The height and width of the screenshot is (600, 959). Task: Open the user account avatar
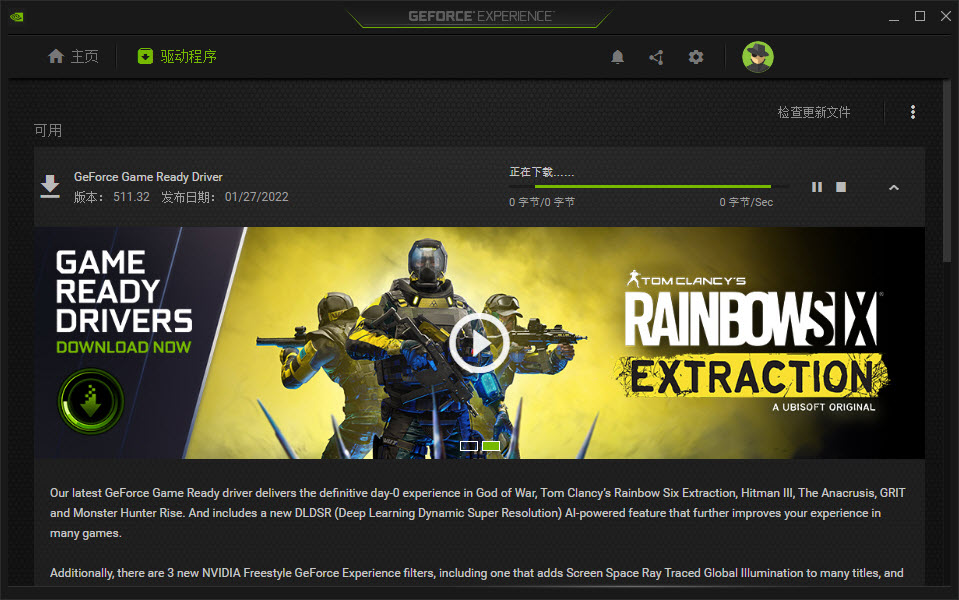[x=758, y=57]
